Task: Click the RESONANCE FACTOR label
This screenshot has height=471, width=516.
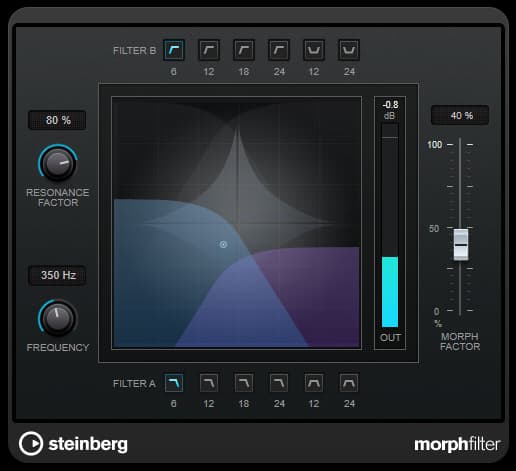Action: click(58, 197)
